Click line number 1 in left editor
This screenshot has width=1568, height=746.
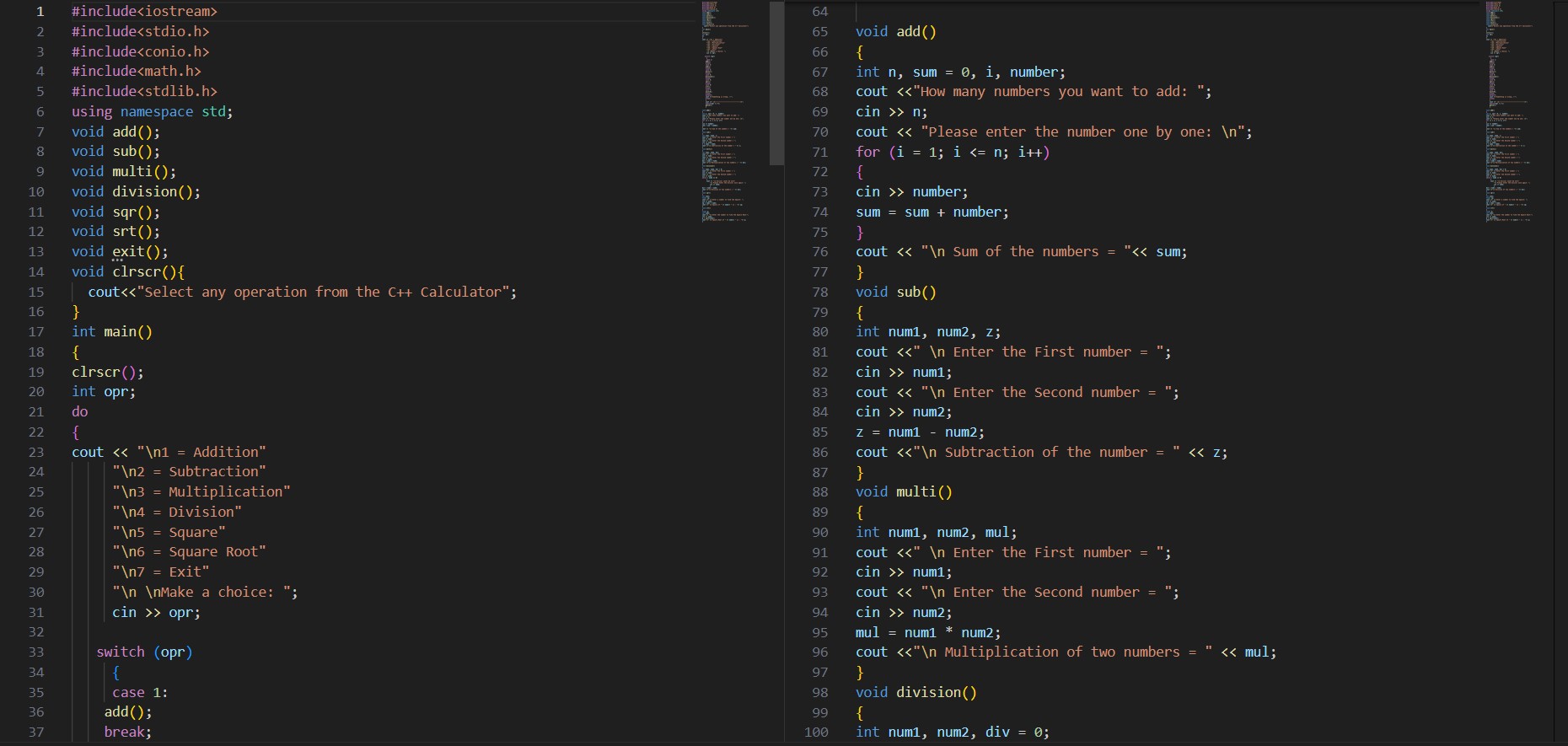click(x=40, y=12)
